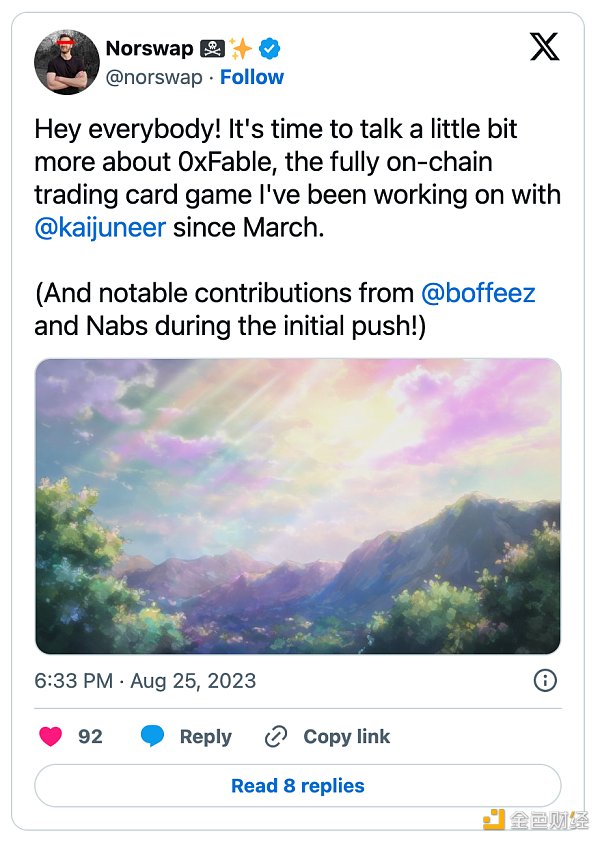Click the X logo
600x841 pixels.
pyautogui.click(x=544, y=47)
